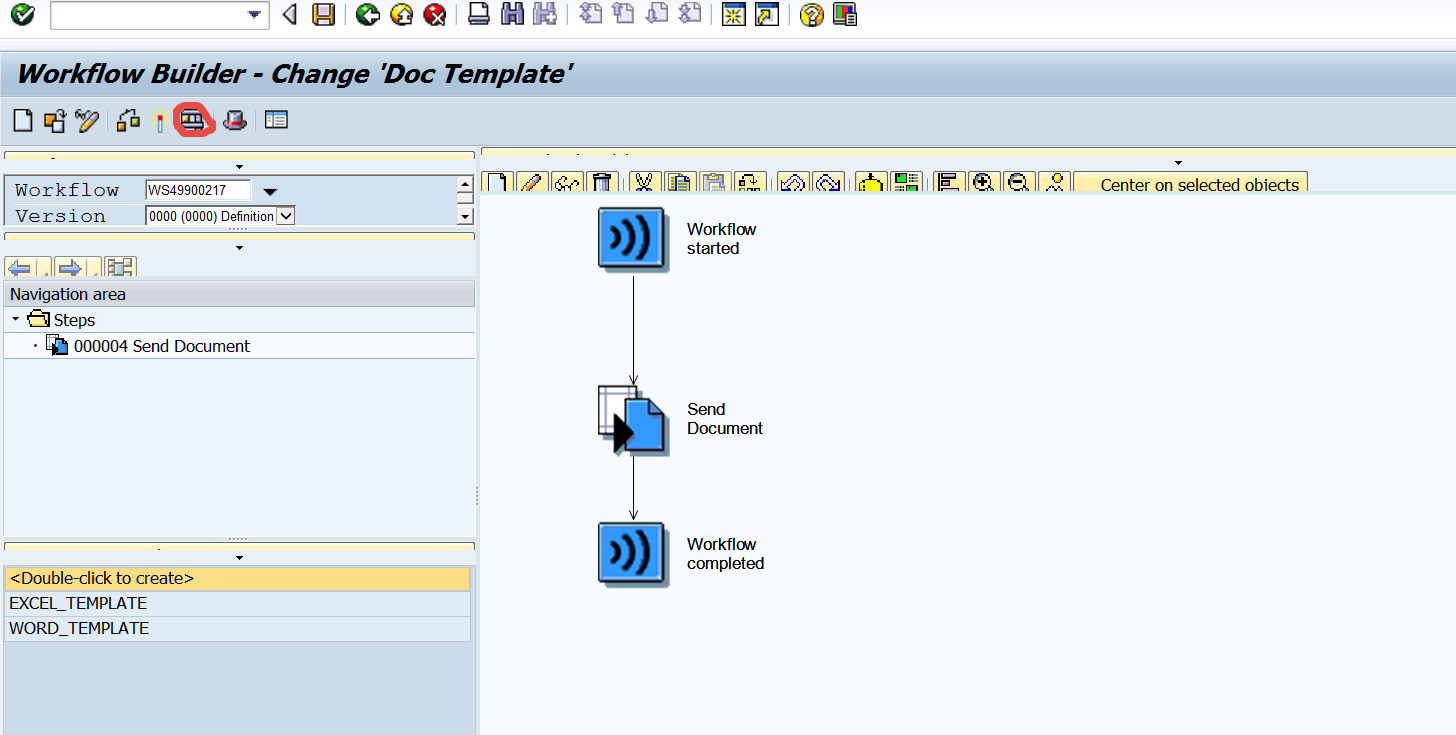Select the Send Document step in diagram

point(633,421)
